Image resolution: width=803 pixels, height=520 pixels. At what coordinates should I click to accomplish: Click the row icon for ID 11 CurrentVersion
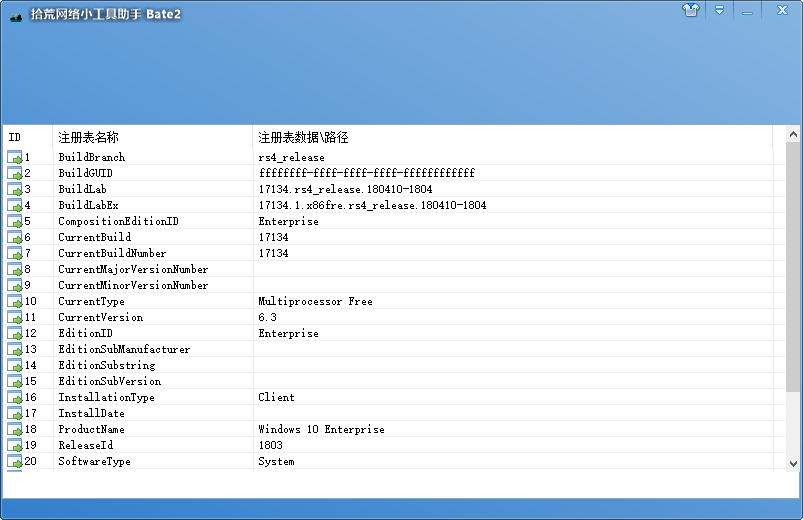[x=15, y=317]
